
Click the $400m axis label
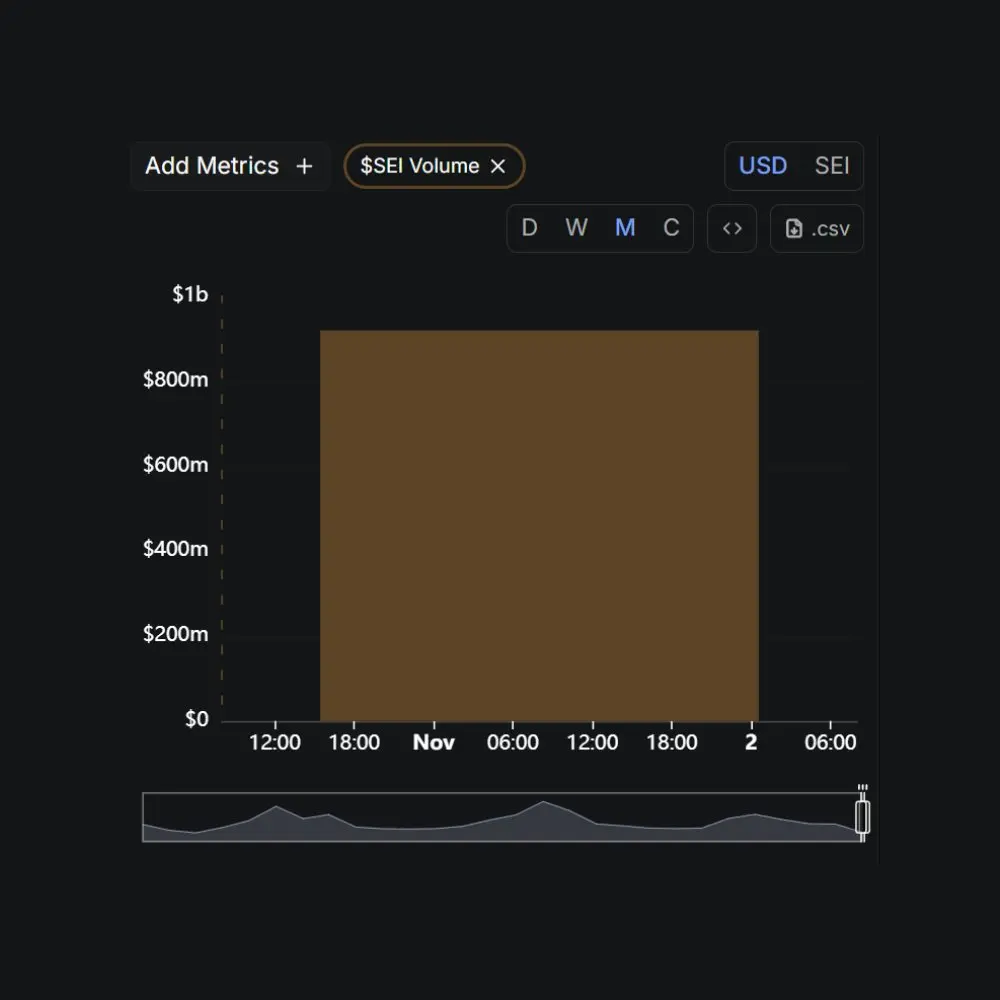click(x=175, y=548)
